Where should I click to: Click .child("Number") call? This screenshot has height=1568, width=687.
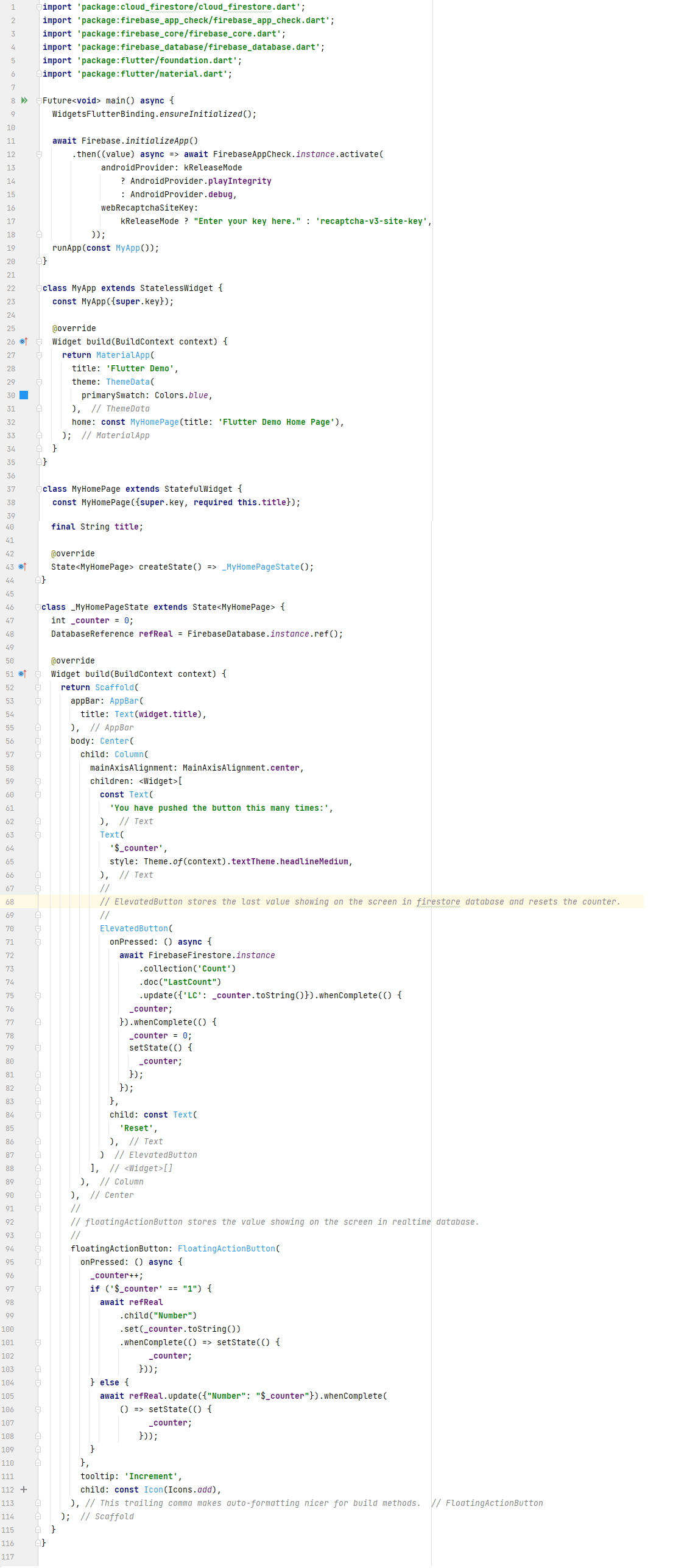(x=158, y=1315)
